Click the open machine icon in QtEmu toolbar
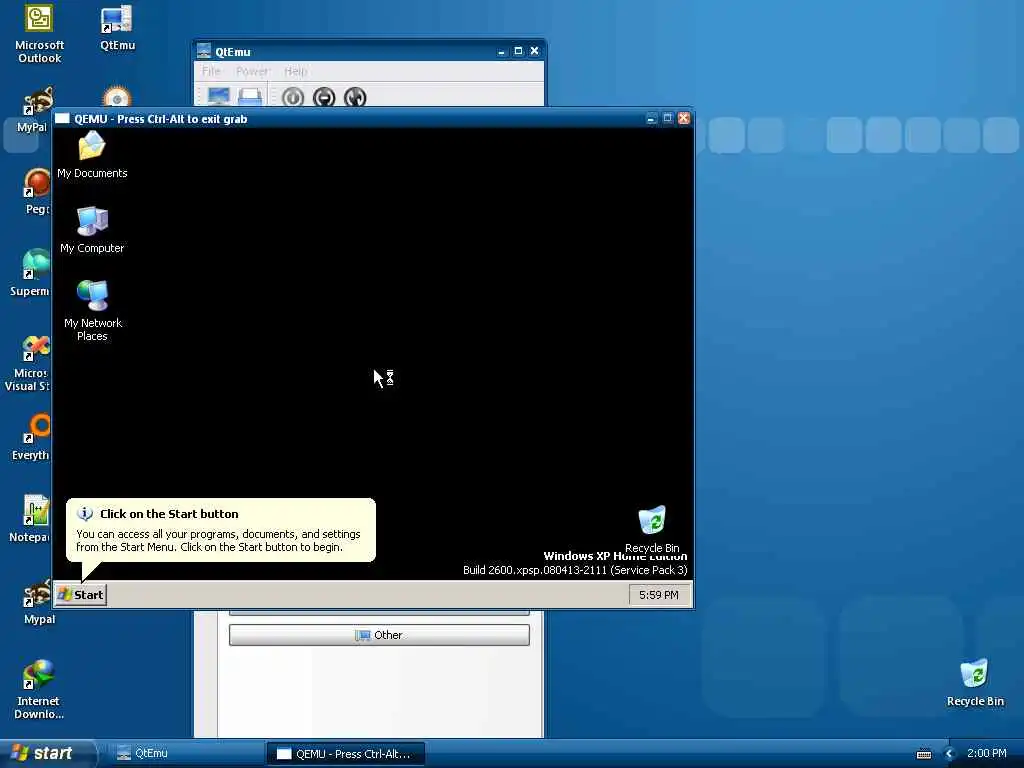The image size is (1024, 768). 250,97
